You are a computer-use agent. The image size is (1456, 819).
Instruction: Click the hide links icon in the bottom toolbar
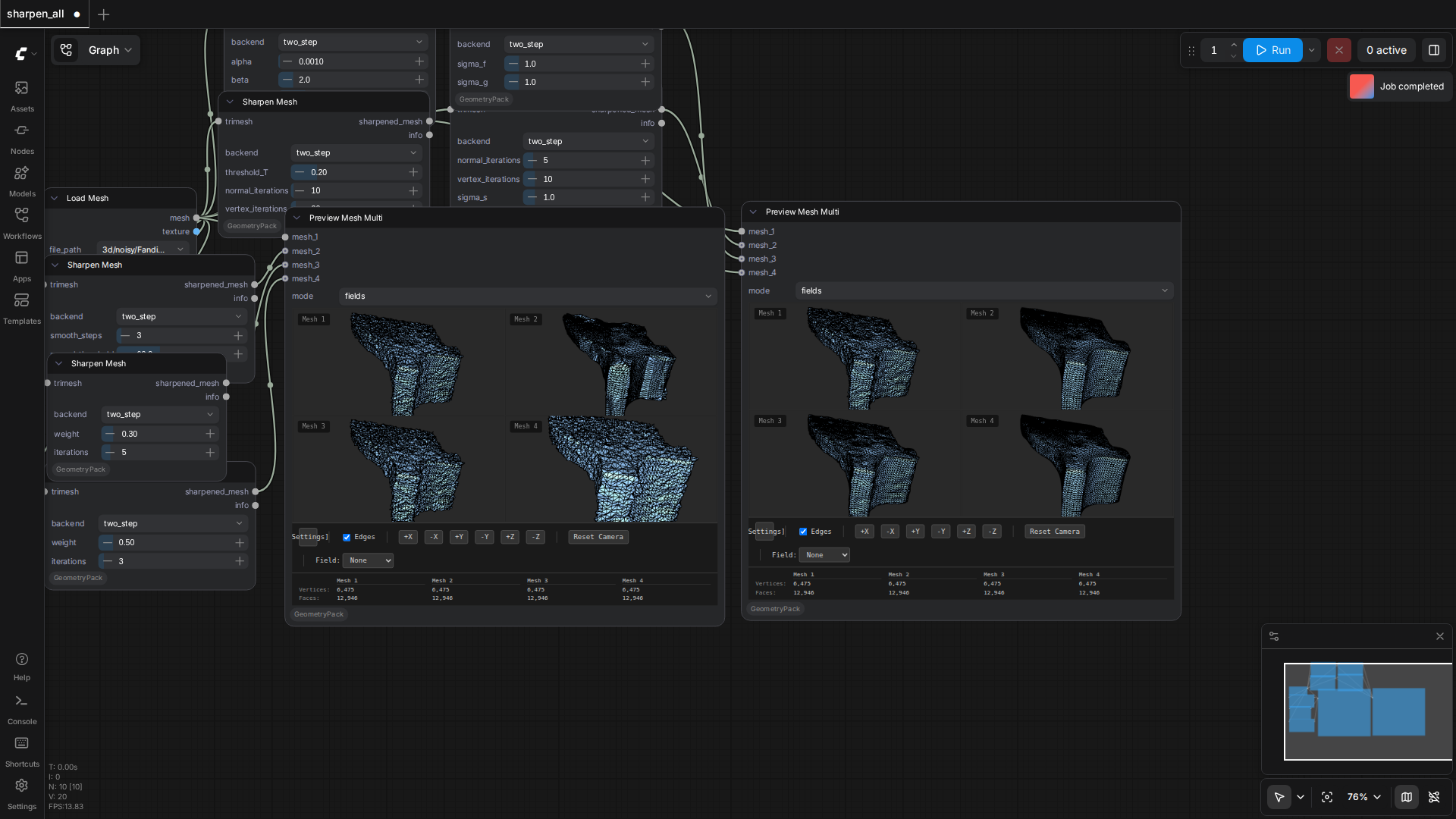1434,797
